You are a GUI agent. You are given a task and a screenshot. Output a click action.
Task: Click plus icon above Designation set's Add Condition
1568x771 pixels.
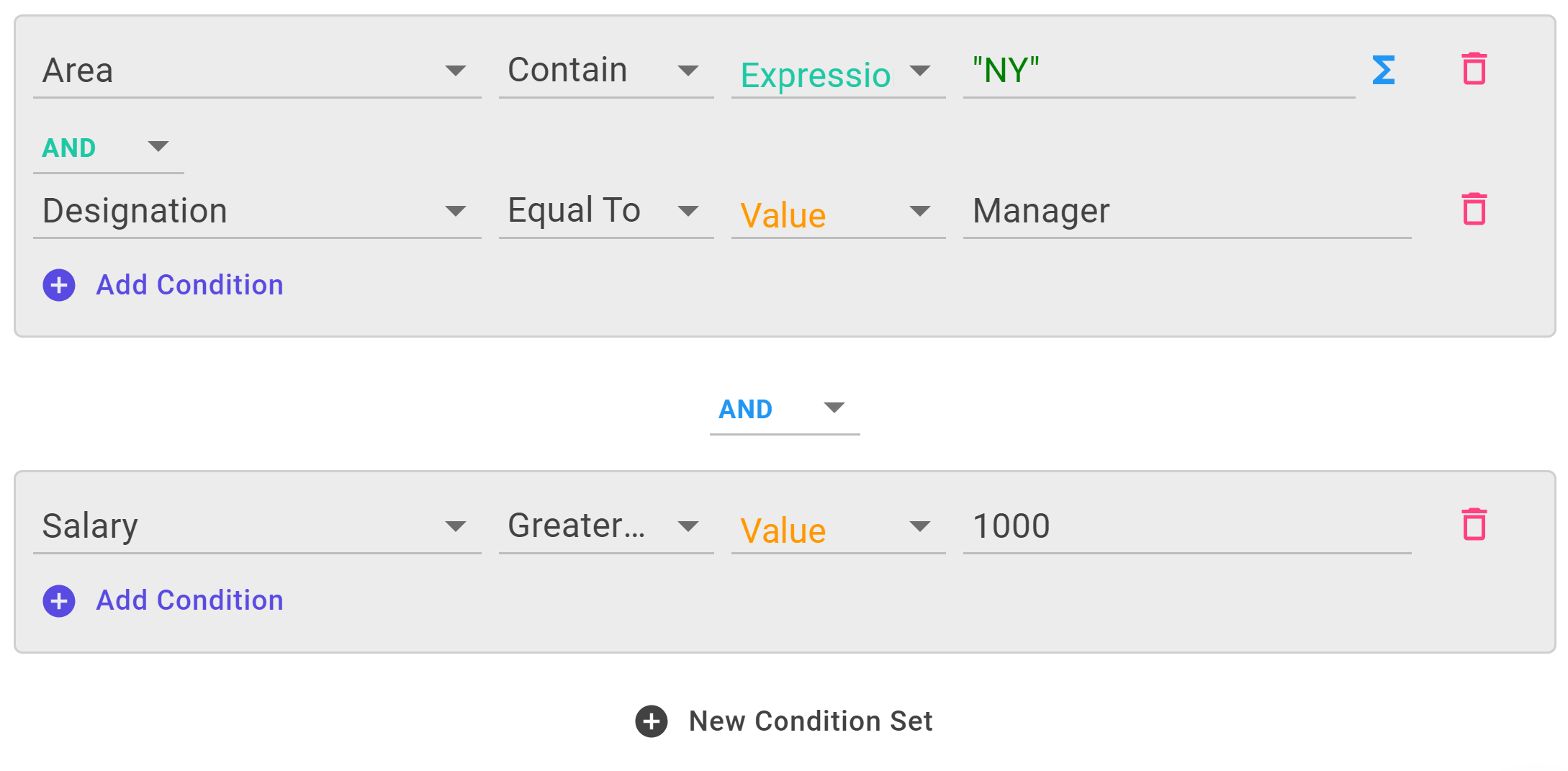pyautogui.click(x=59, y=286)
